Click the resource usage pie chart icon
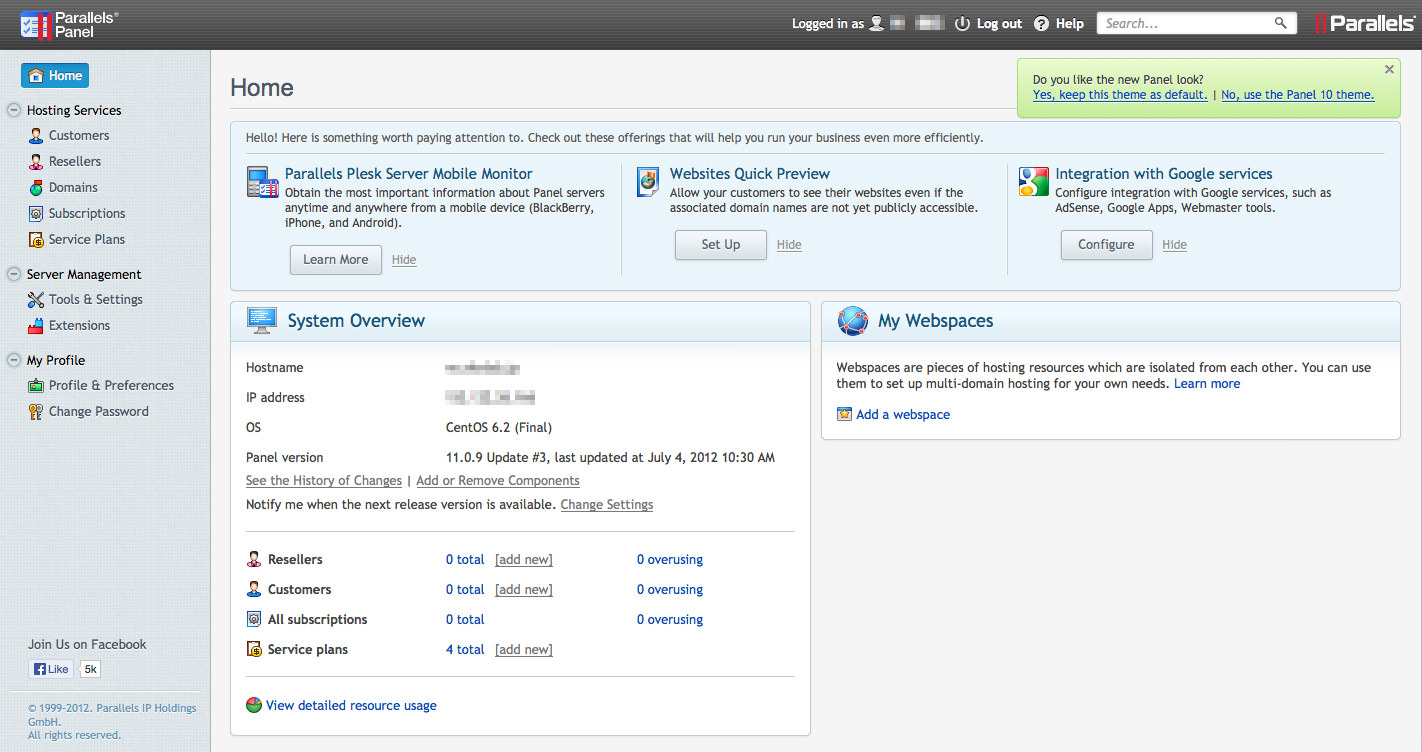Viewport: 1422px width, 752px height. tap(254, 706)
